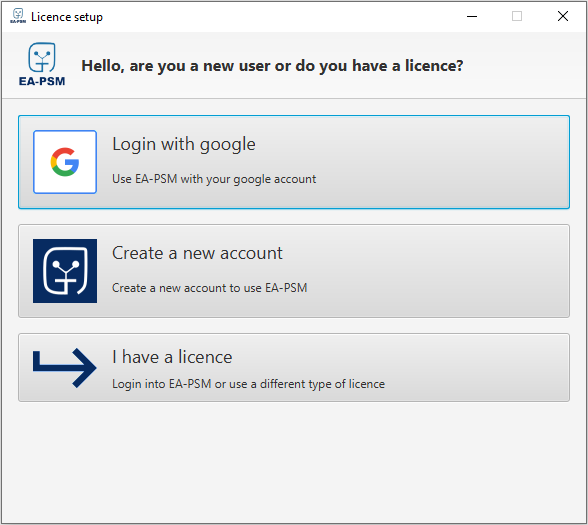
Task: Click the EA-PSM header logo
Action: pos(42,64)
